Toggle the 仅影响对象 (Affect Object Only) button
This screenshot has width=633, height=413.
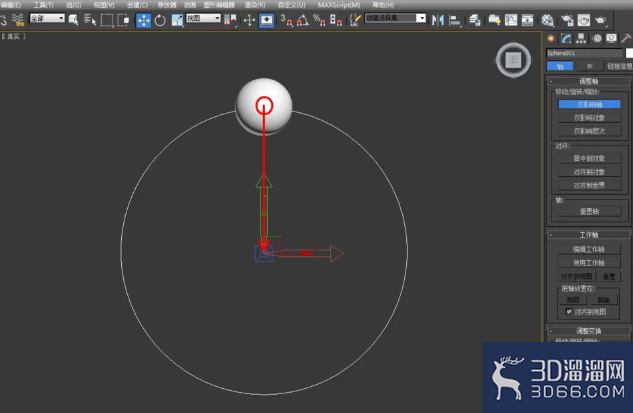tap(589, 118)
